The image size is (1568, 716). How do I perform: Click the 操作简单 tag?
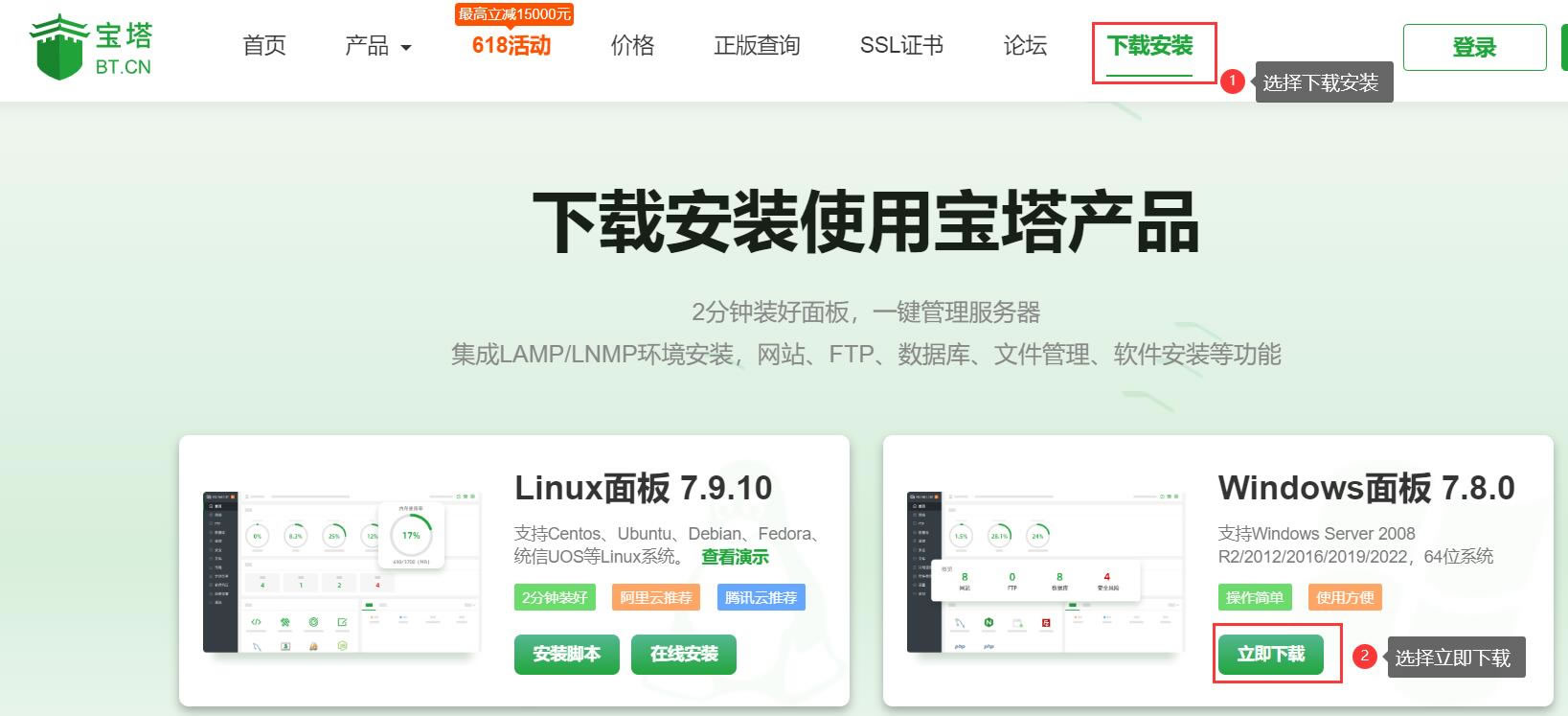coord(1255,597)
